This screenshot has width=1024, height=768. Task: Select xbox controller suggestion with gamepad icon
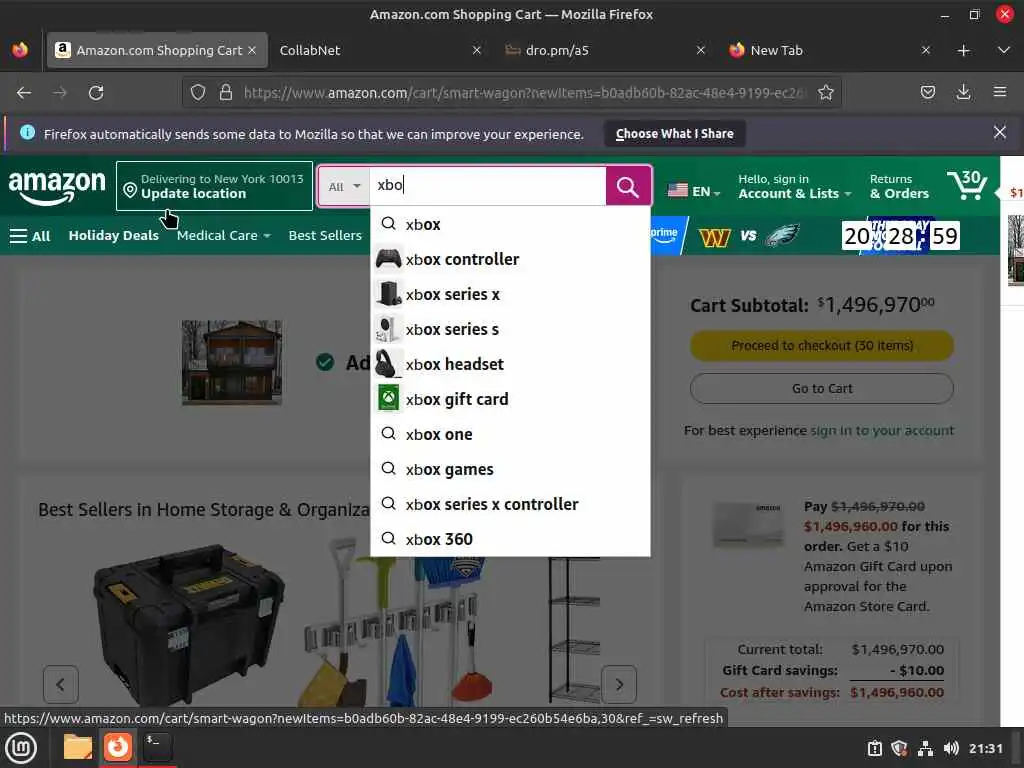510,259
